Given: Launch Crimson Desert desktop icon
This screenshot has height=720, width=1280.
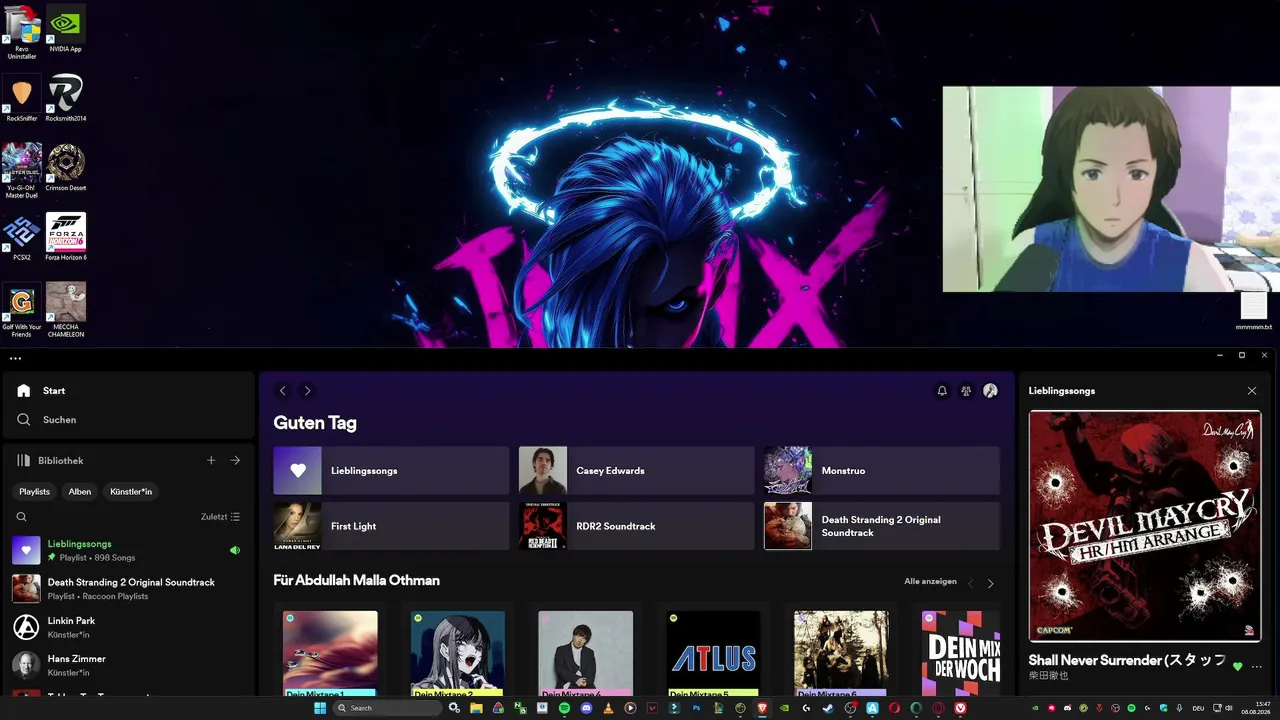Looking at the screenshot, I should click(66, 167).
